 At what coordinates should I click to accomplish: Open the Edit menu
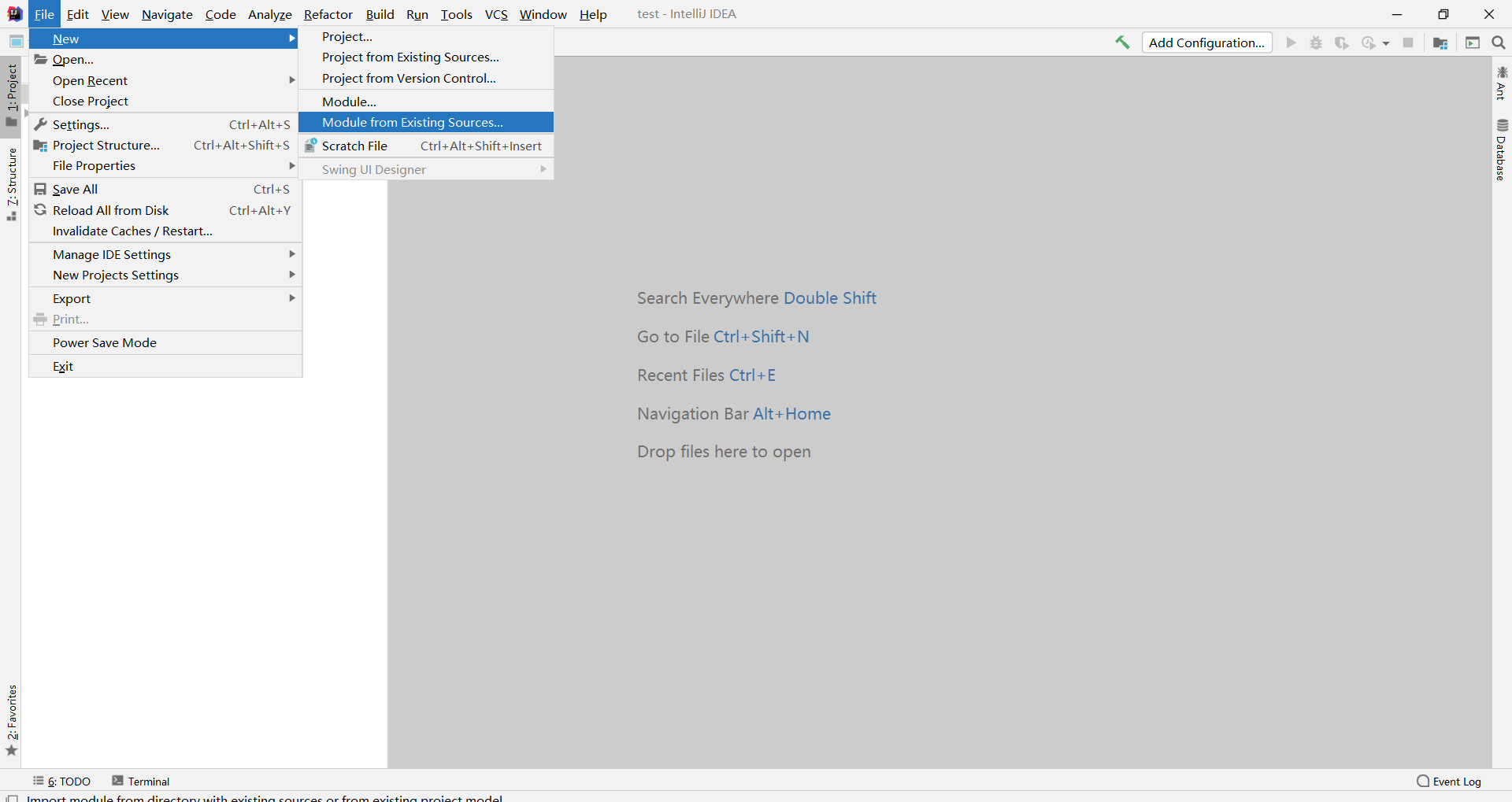tap(77, 14)
